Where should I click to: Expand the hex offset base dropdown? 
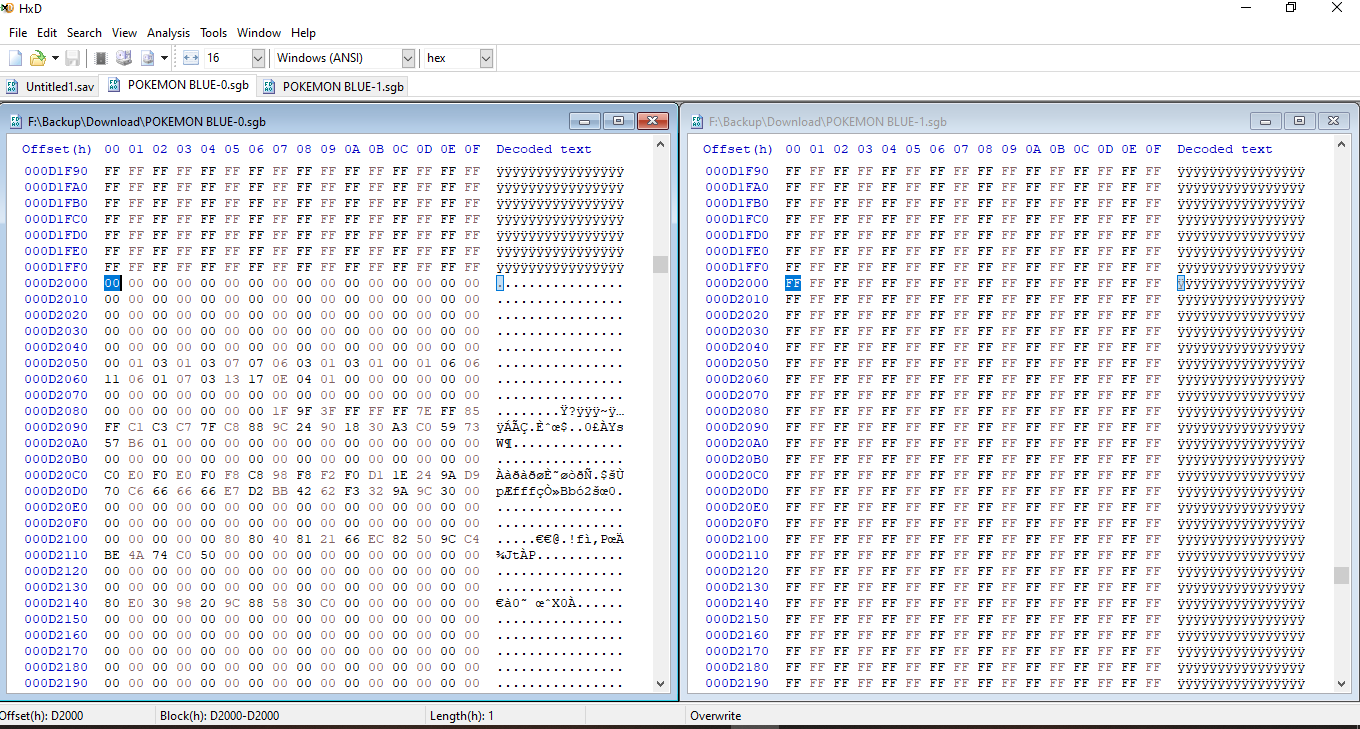point(486,58)
